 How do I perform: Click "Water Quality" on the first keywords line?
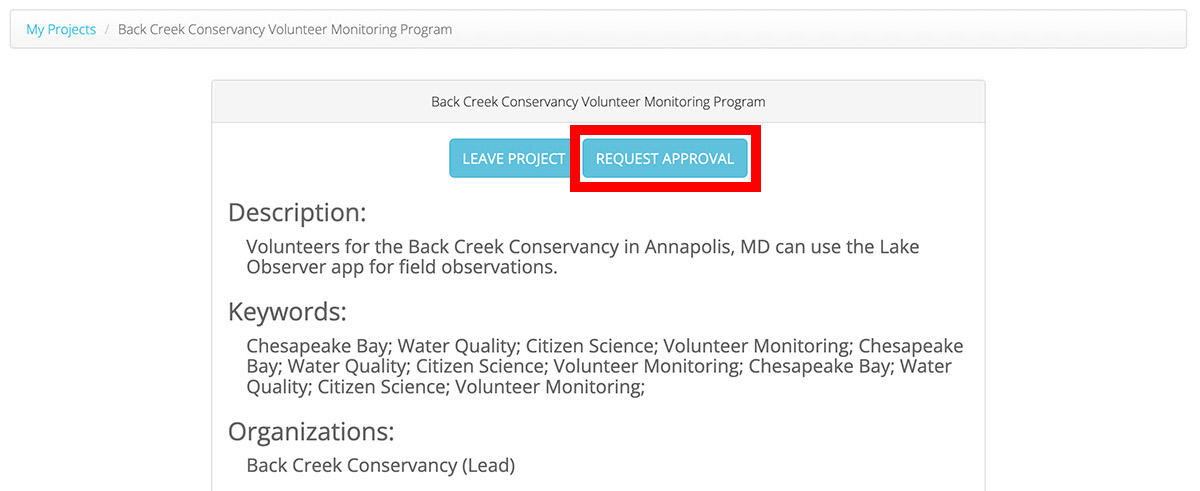point(457,347)
